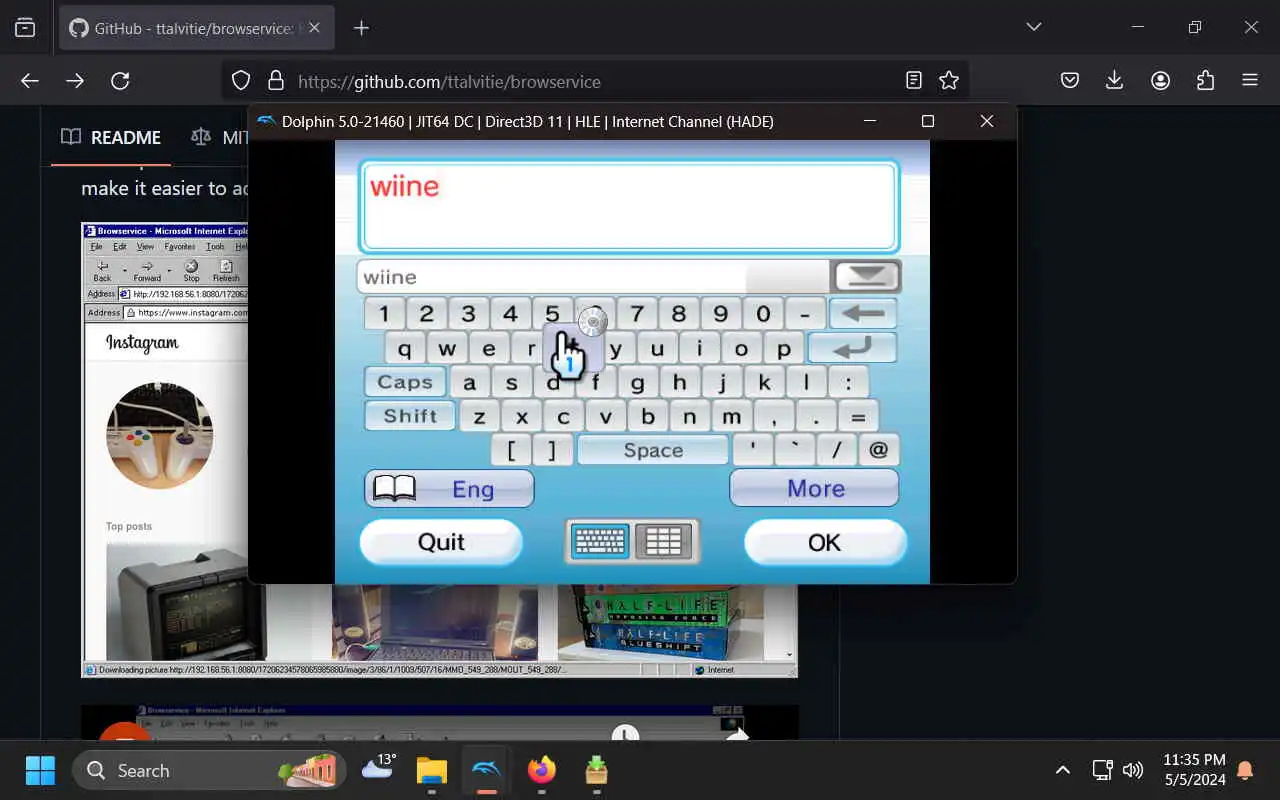The image size is (1280, 800).
Task: Click the Enter return-arrow key on Wii keyboard
Action: click(x=852, y=348)
